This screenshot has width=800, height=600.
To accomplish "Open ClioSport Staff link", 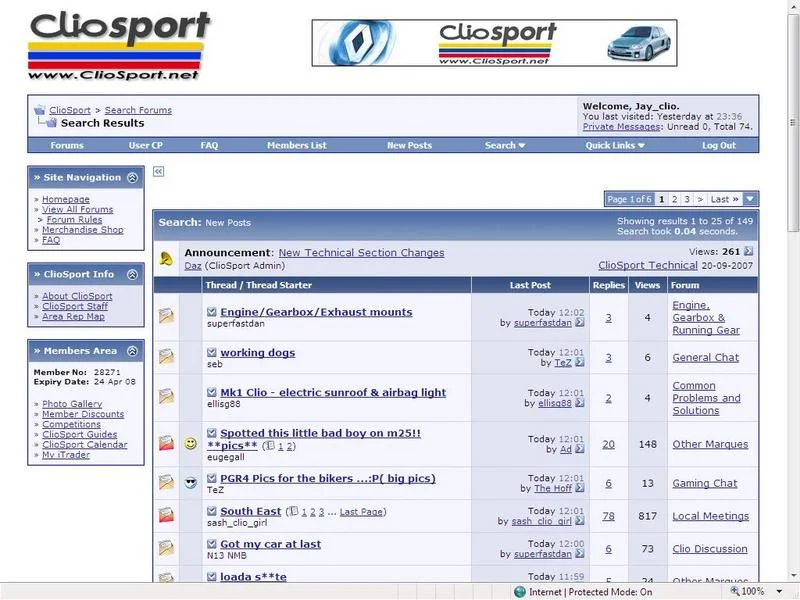I will [x=75, y=306].
